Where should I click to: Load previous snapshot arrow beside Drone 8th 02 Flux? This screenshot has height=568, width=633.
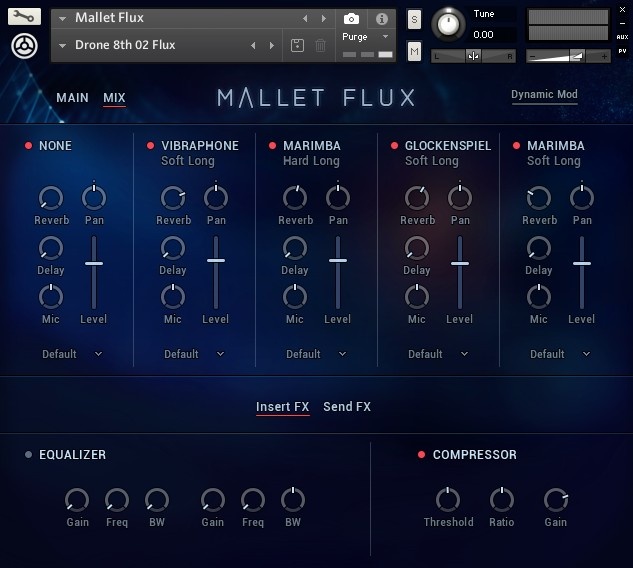(x=253, y=46)
